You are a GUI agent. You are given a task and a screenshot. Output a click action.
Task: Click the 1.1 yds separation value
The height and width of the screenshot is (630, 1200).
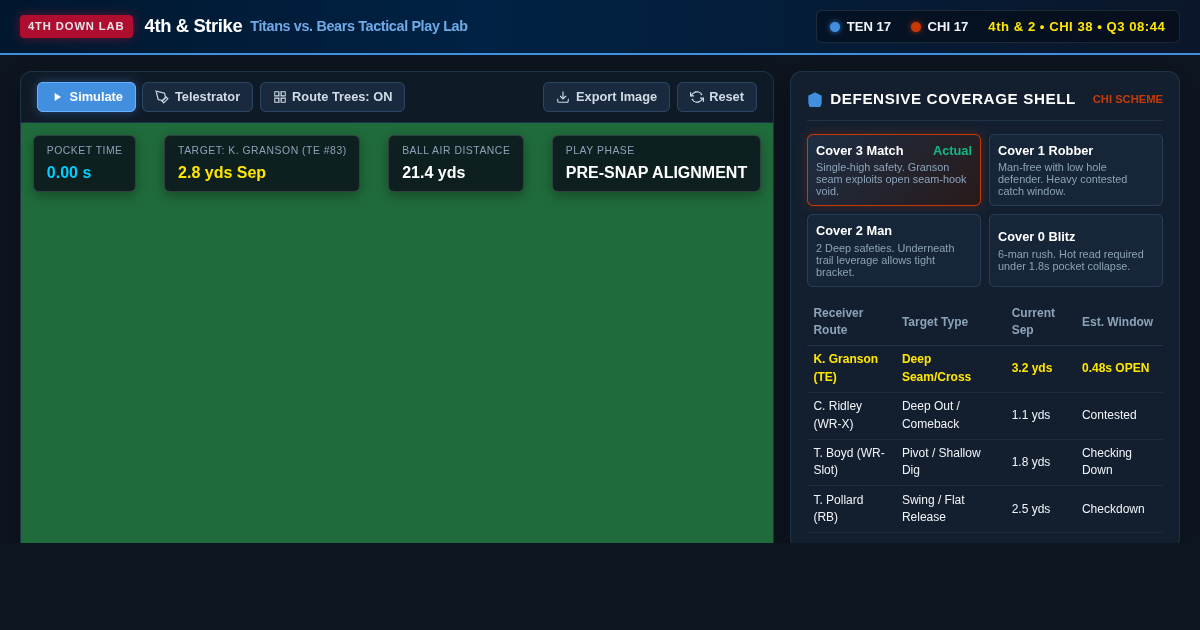pos(1030,415)
